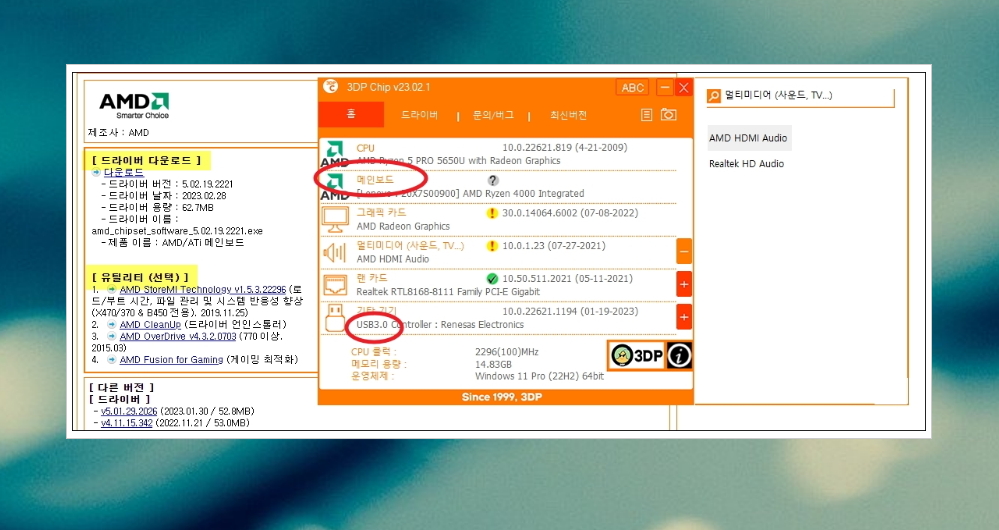Click Realtek RTL8168-8111 Family PCI-E Gigabit text
The height and width of the screenshot is (530, 999).
point(448,292)
